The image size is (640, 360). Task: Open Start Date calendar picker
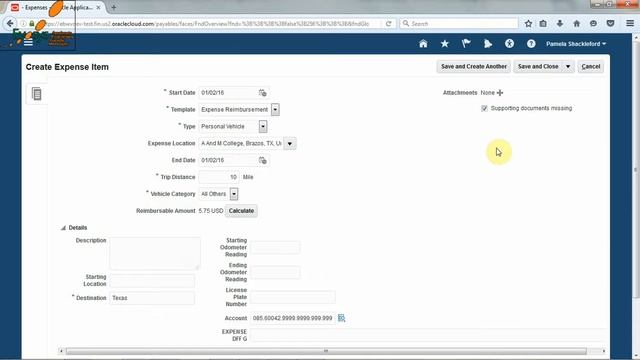pyautogui.click(x=262, y=93)
